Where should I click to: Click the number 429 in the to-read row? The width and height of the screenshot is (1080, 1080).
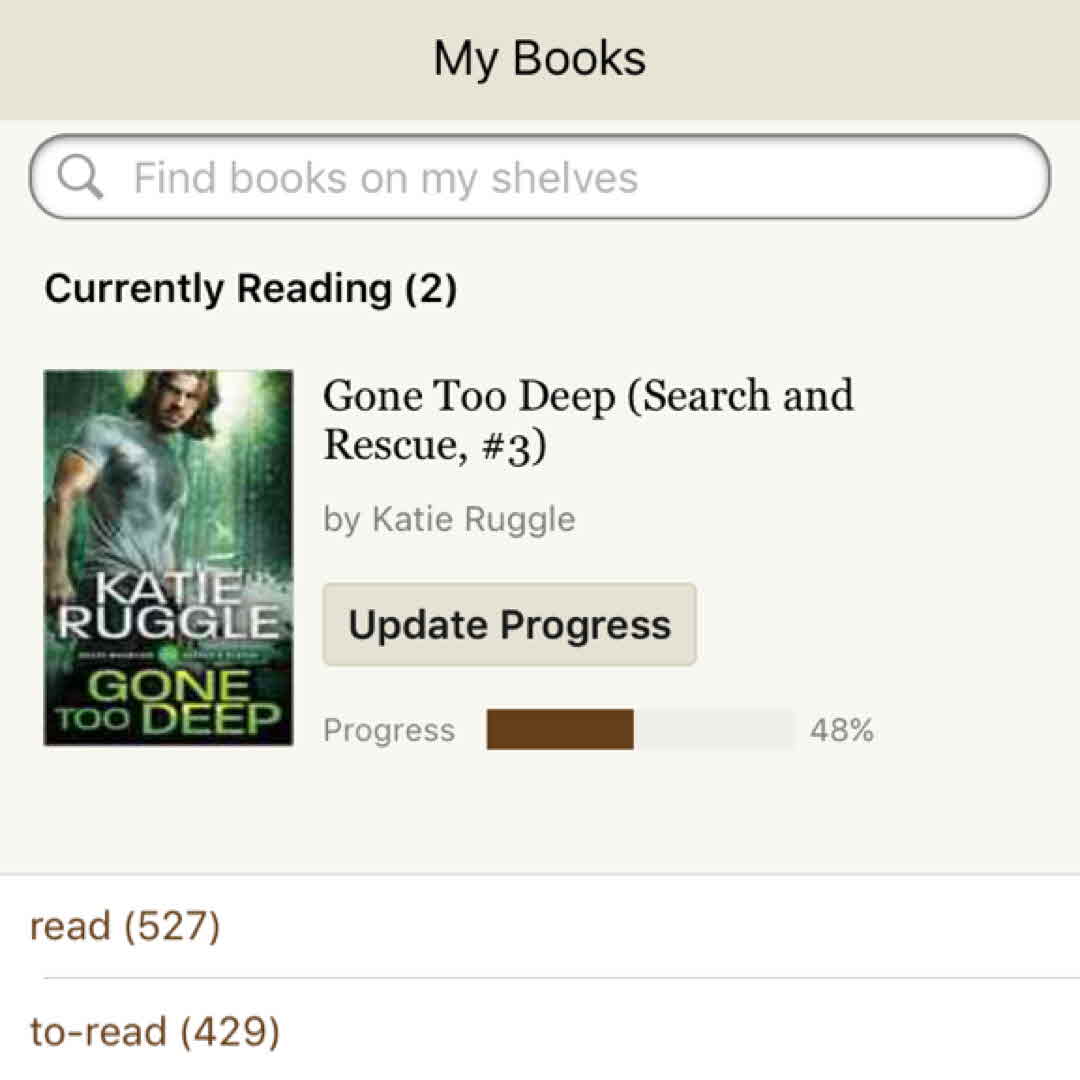(x=229, y=1031)
